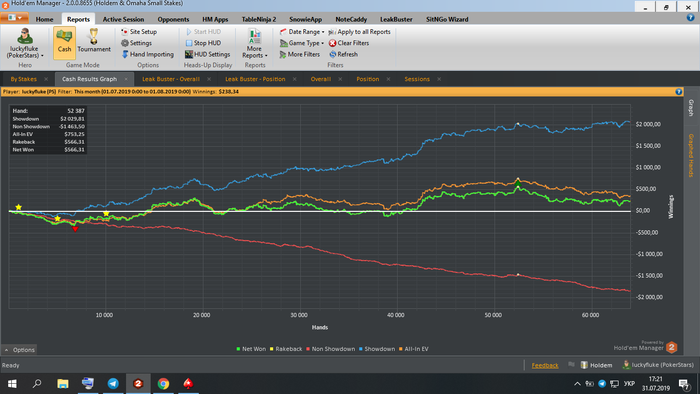Close Sessions report tab
This screenshot has width=700, height=394.
pyautogui.click(x=439, y=79)
